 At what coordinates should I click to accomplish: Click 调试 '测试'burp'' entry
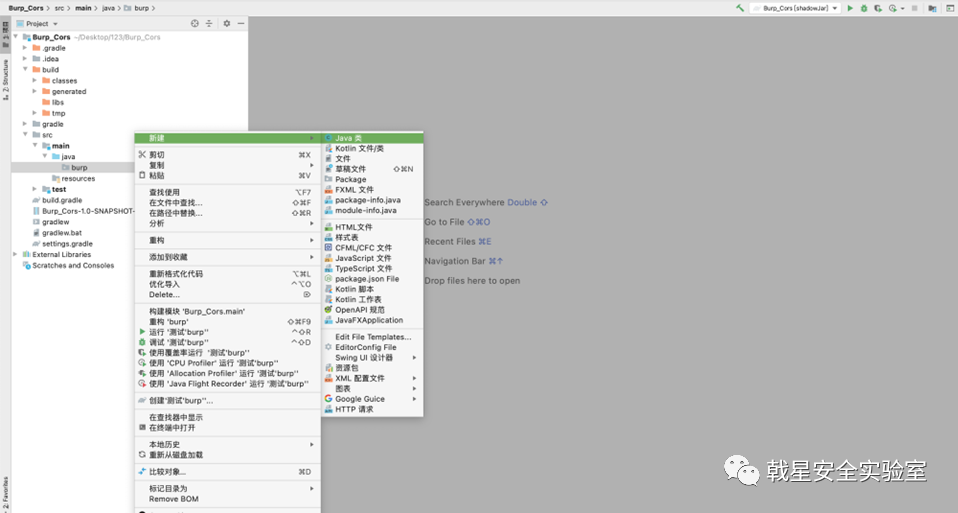coord(227,343)
